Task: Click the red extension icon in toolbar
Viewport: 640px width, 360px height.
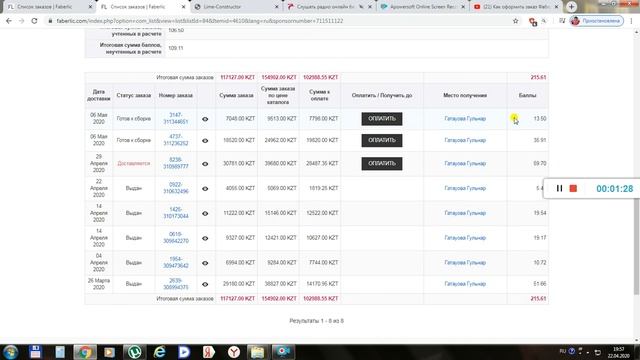Action: (x=533, y=21)
